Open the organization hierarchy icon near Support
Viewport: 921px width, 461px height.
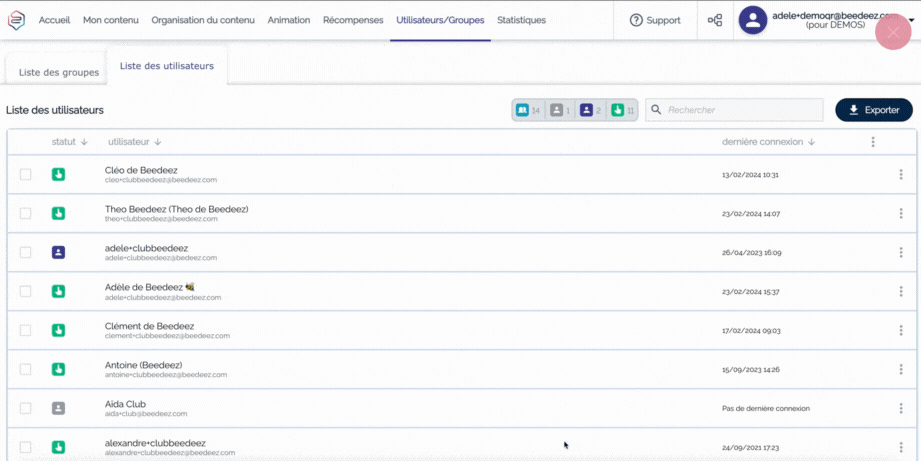click(x=715, y=20)
